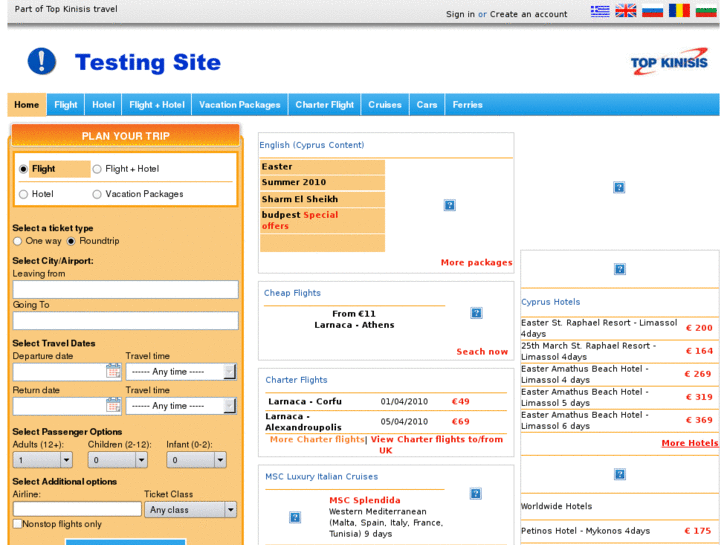Image resolution: width=727 pixels, height=545 pixels.
Task: Click the blue exclamation site logo icon
Action: (42, 61)
